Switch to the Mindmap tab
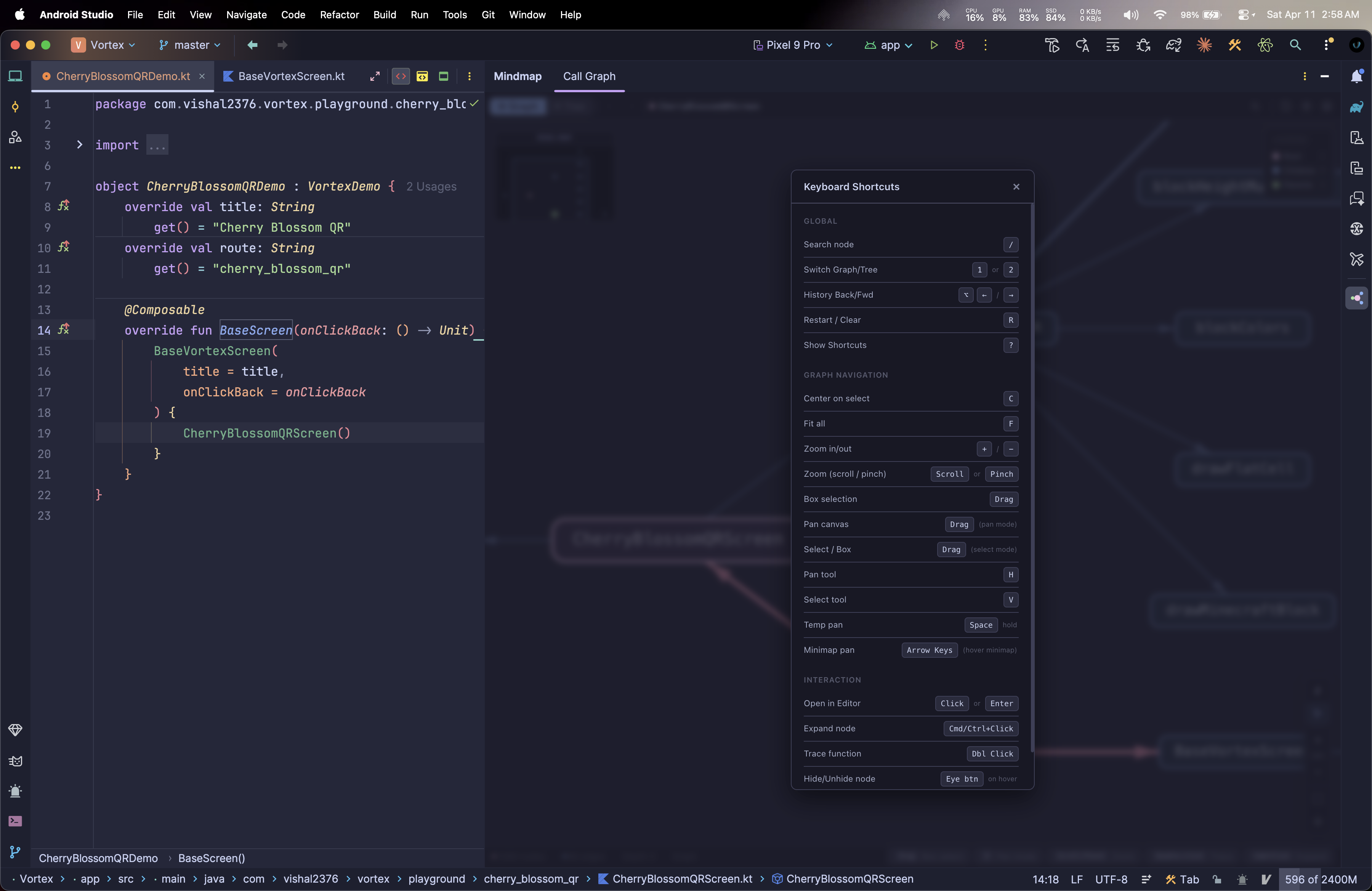 click(x=517, y=76)
